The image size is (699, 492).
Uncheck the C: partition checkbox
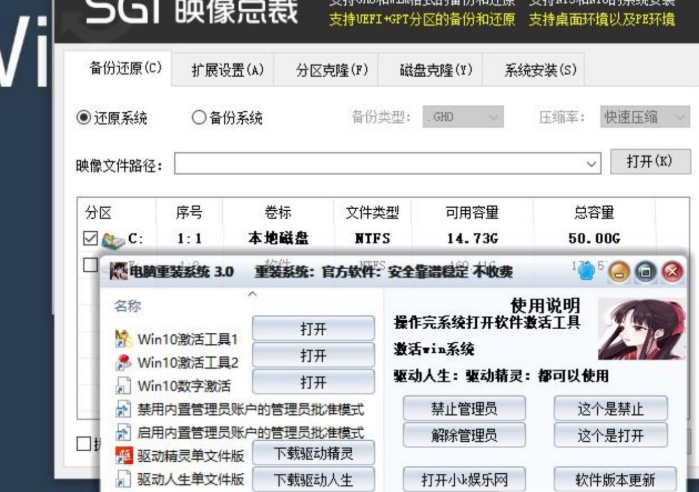pyautogui.click(x=90, y=238)
